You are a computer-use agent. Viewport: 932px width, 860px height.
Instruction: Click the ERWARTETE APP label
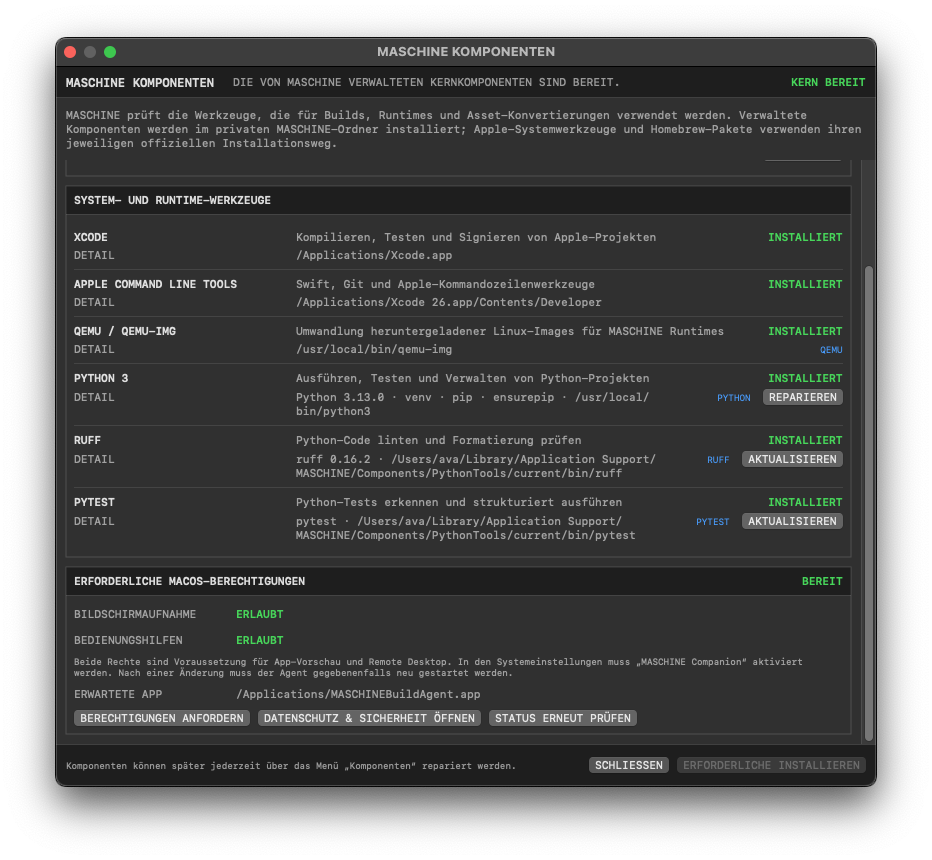coord(118,694)
